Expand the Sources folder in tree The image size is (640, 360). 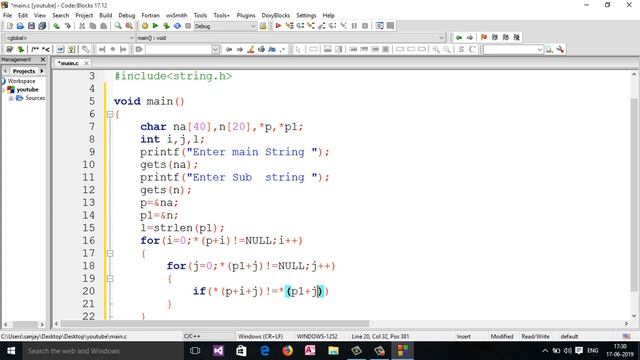click(11, 98)
